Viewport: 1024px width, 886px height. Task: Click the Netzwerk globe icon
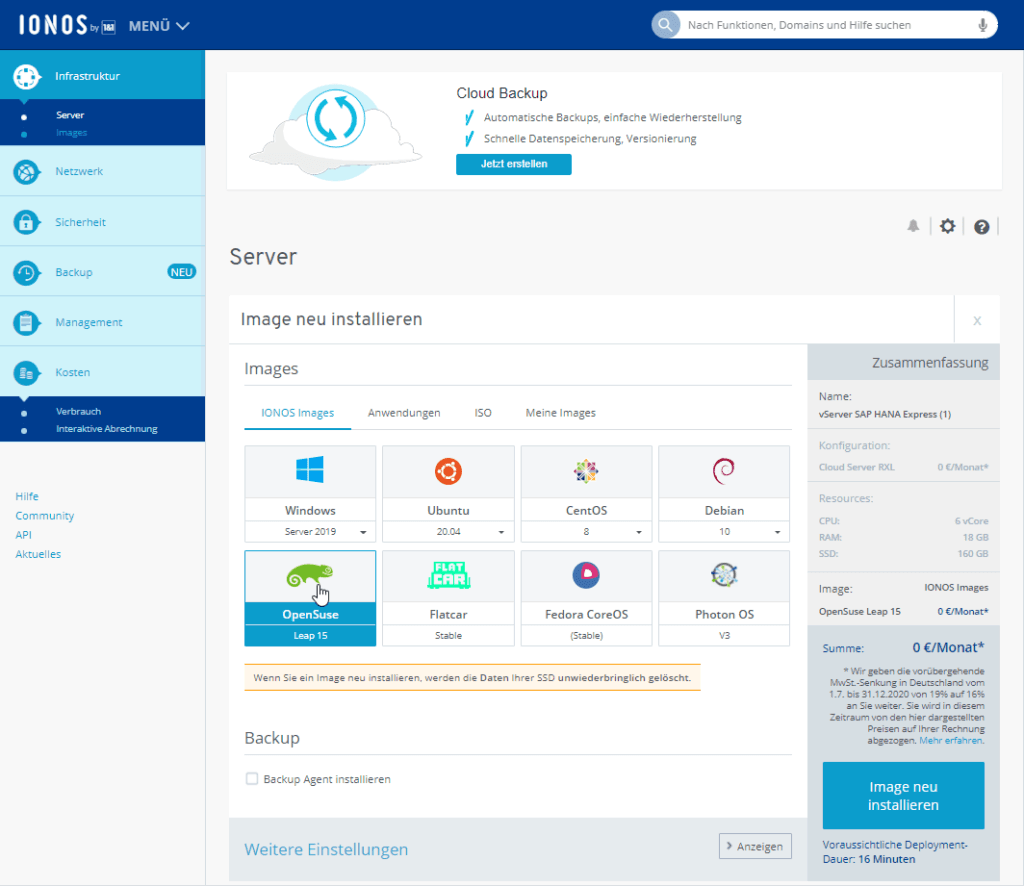point(27,172)
